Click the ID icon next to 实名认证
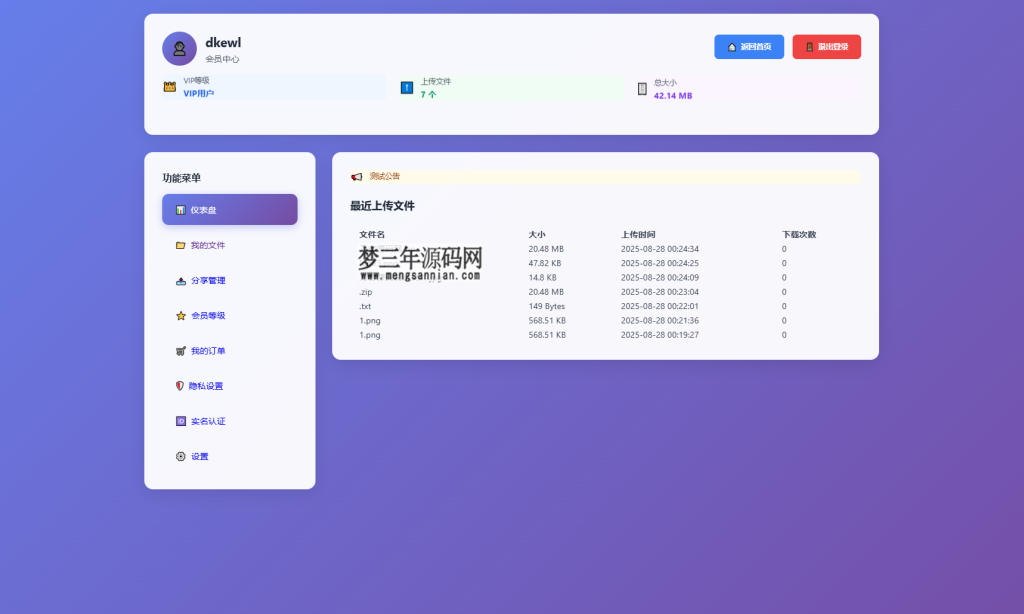1024x614 pixels. [x=180, y=421]
